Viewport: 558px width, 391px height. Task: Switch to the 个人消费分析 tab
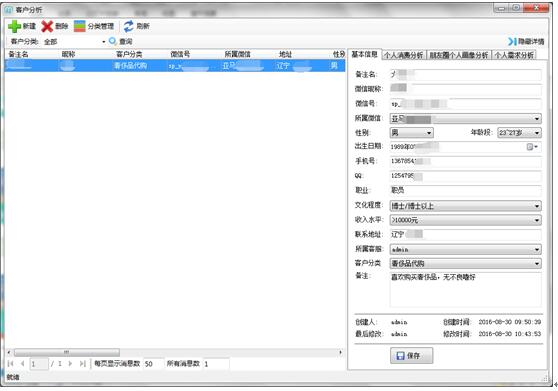point(404,55)
